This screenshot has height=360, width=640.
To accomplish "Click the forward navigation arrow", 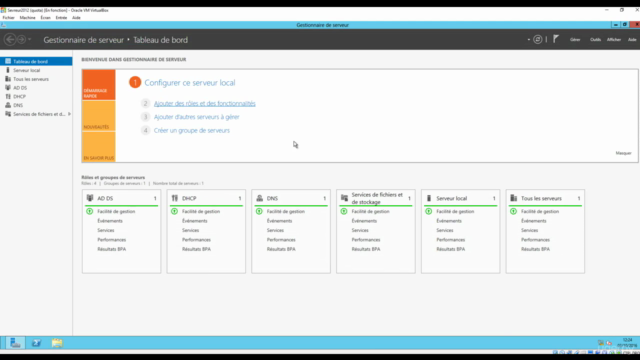I will tap(21, 40).
